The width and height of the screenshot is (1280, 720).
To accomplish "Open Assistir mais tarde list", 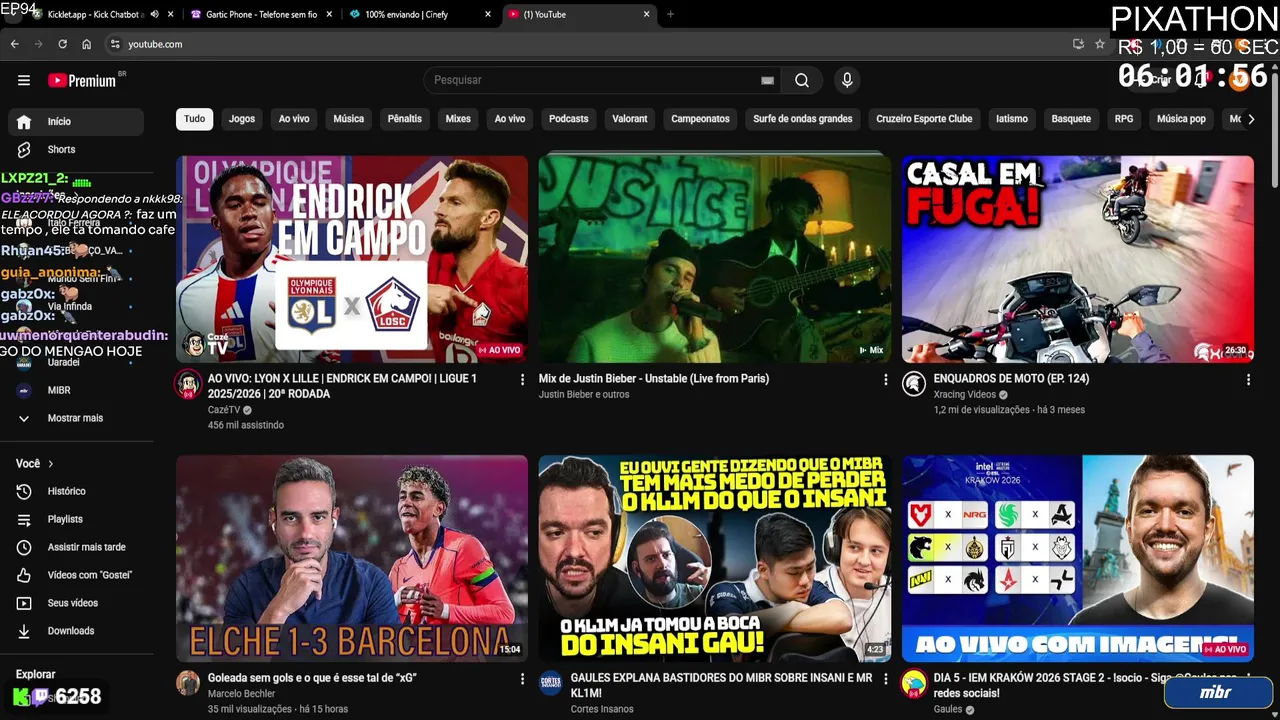I will tap(76, 547).
